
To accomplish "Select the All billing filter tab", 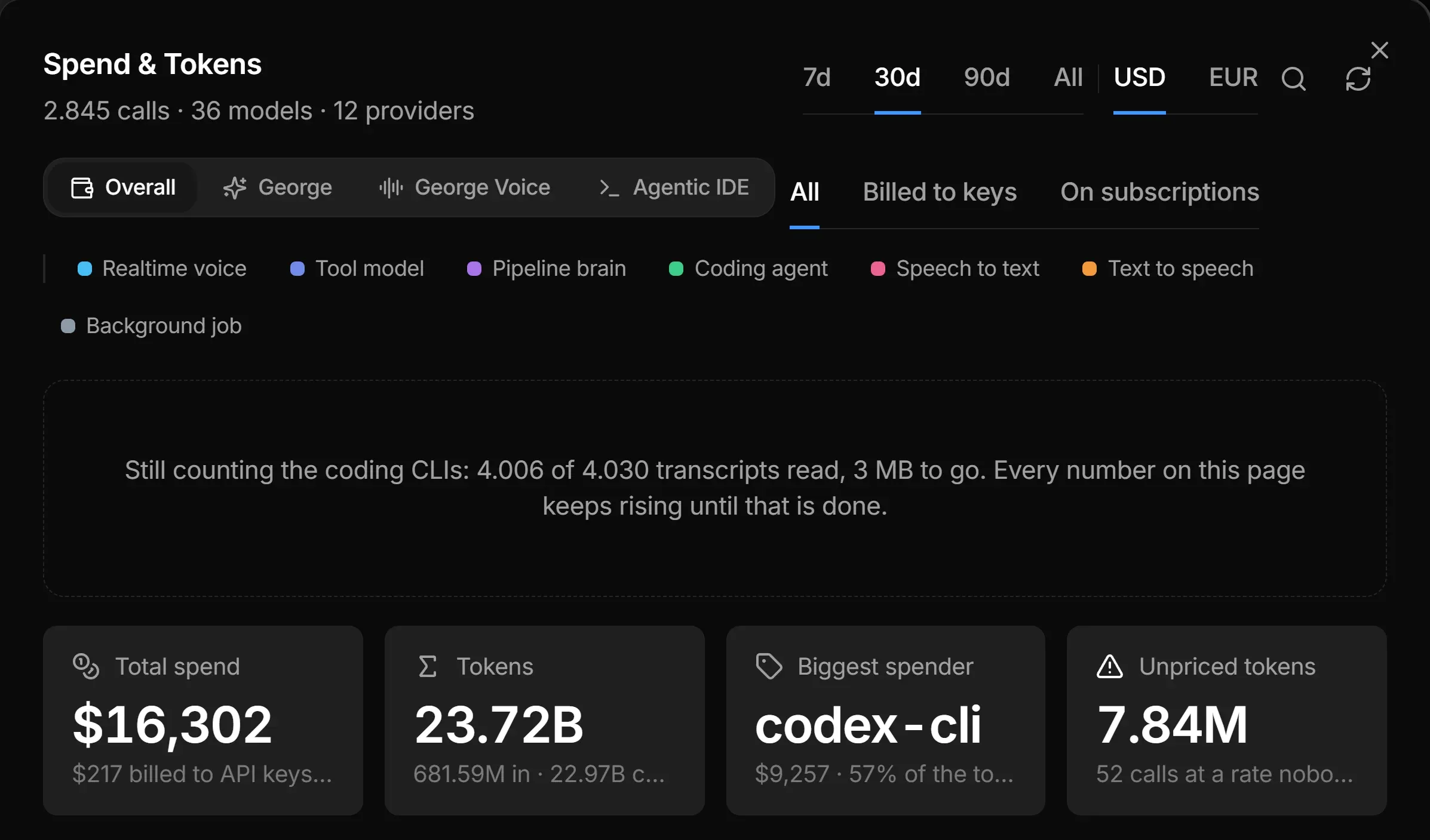I will click(805, 192).
